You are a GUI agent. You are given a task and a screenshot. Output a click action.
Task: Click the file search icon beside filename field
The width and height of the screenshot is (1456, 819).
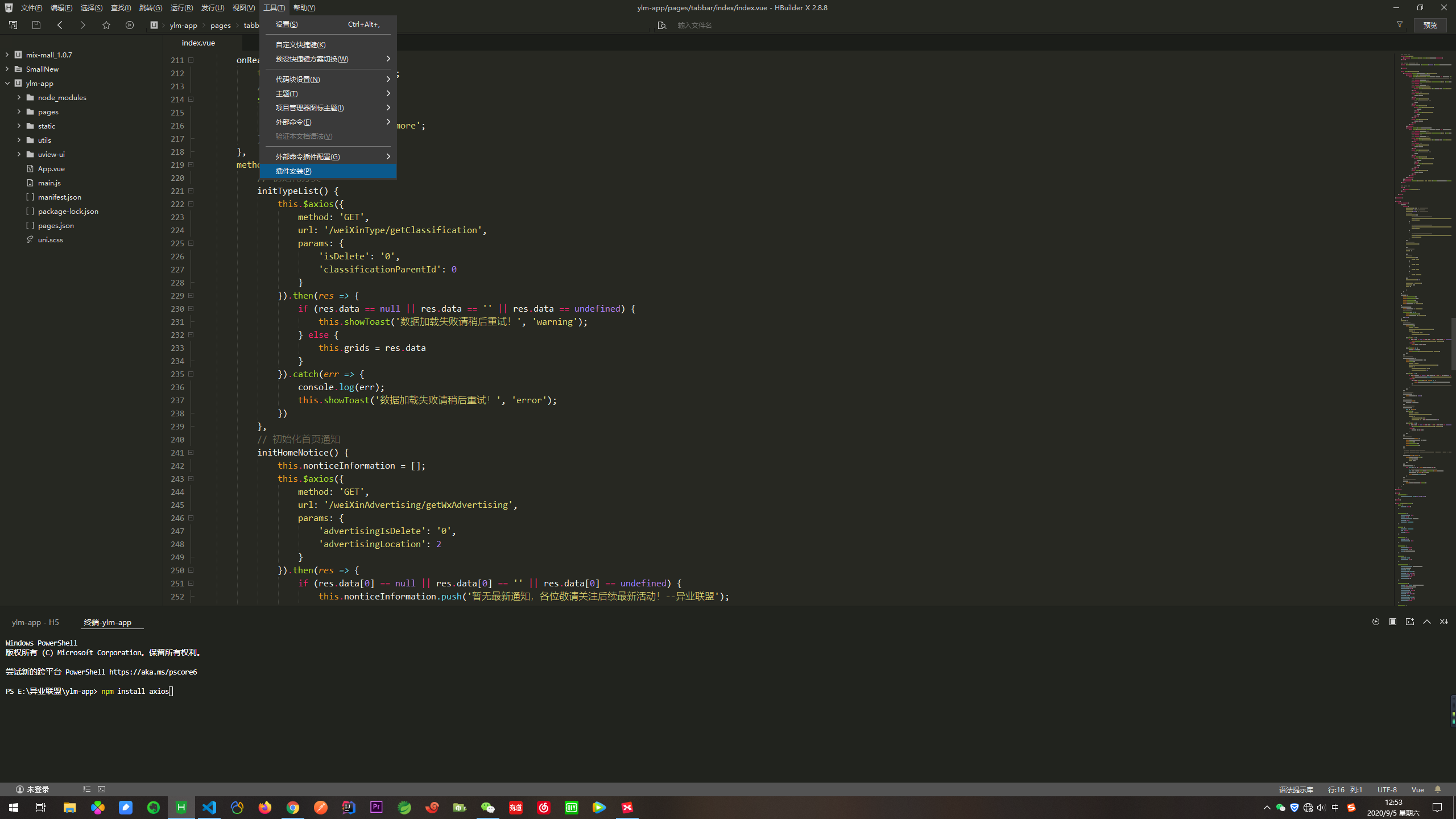point(661,25)
